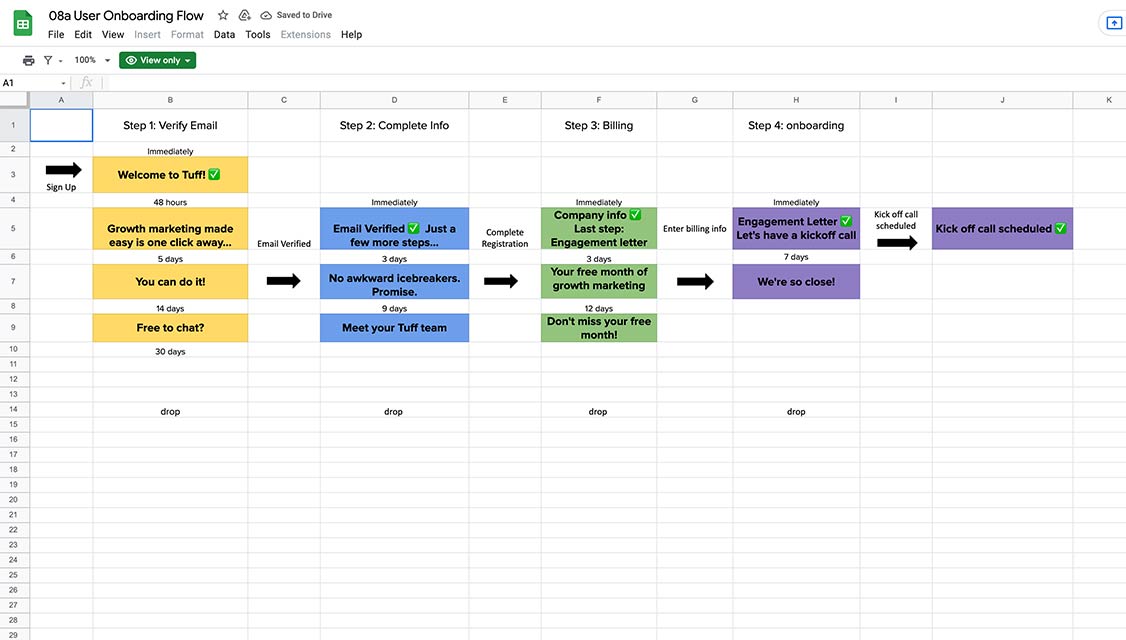1126x640 pixels.
Task: Select the No awkward icebreakers. Promise. cell
Action: point(394,282)
